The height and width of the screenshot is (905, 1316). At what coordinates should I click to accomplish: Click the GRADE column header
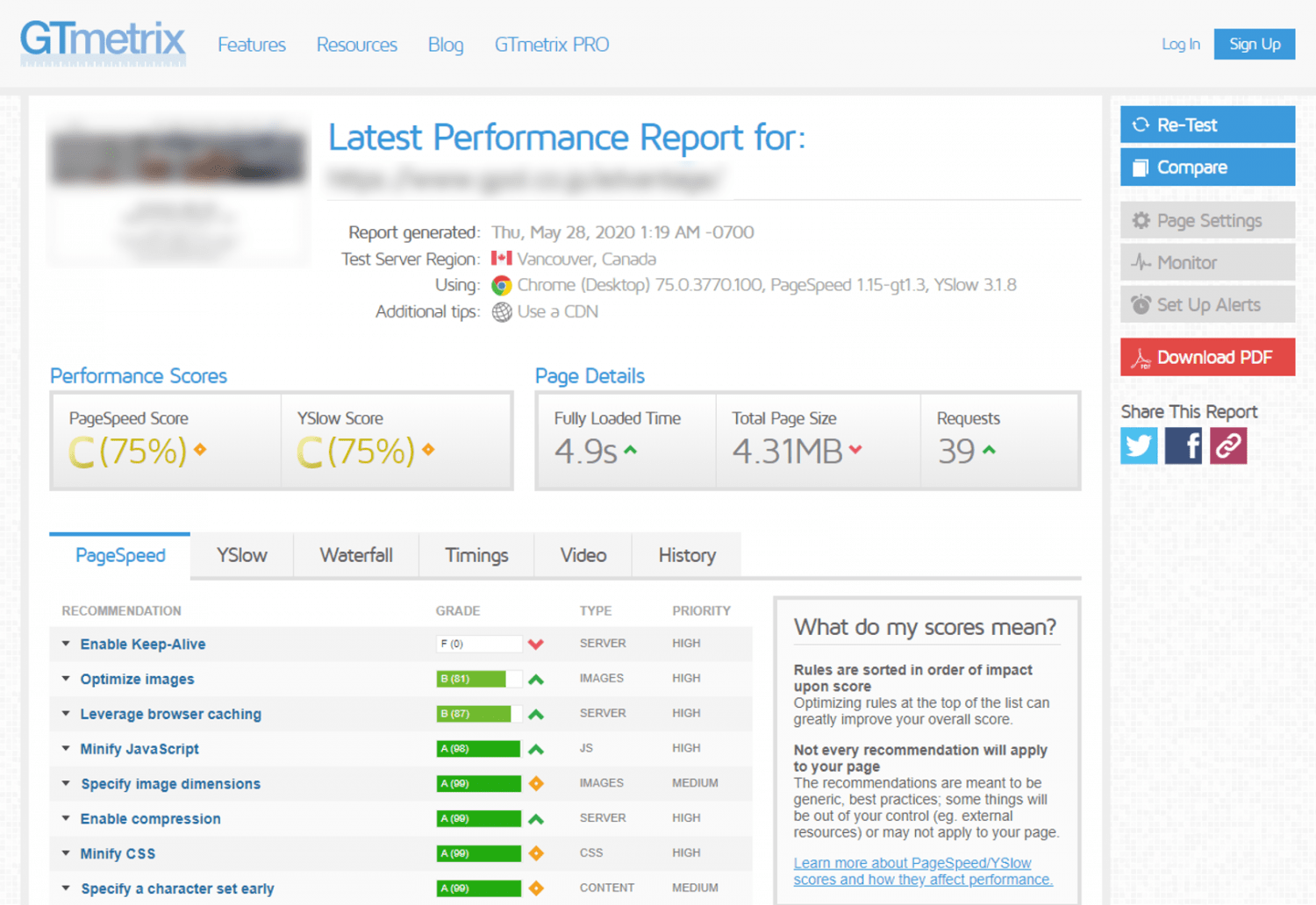pos(458,610)
